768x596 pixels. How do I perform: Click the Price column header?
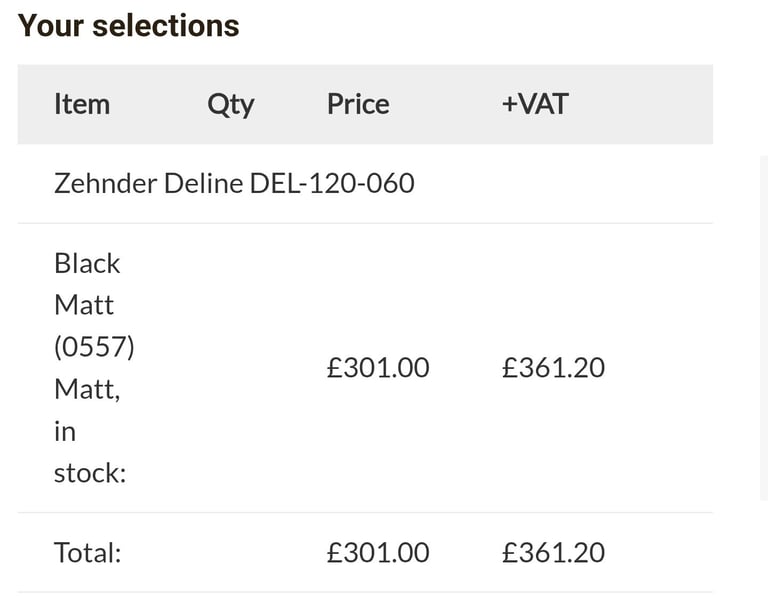[x=358, y=104]
